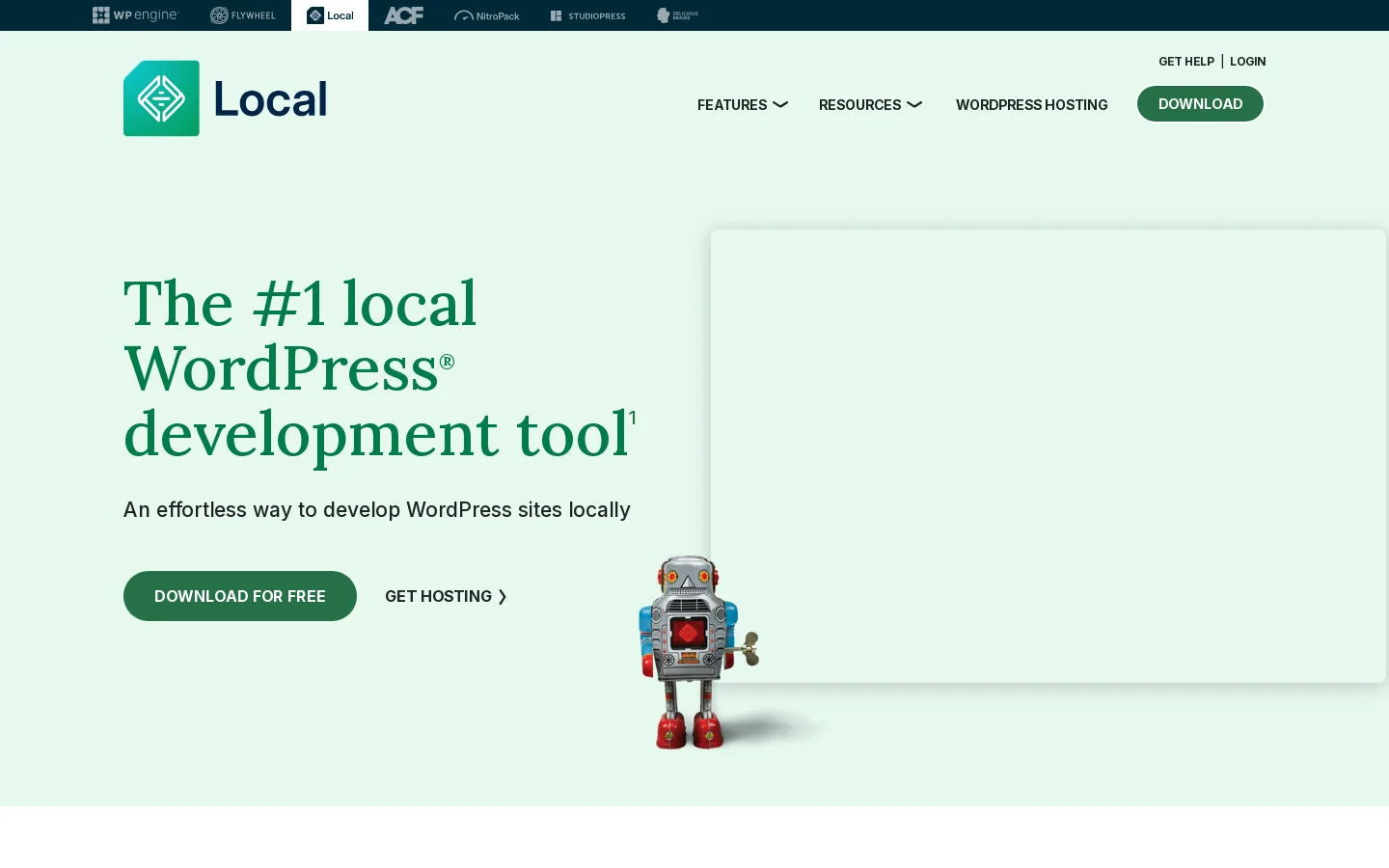Open the ACF brand link
This screenshot has height=868, width=1389.
(x=403, y=15)
